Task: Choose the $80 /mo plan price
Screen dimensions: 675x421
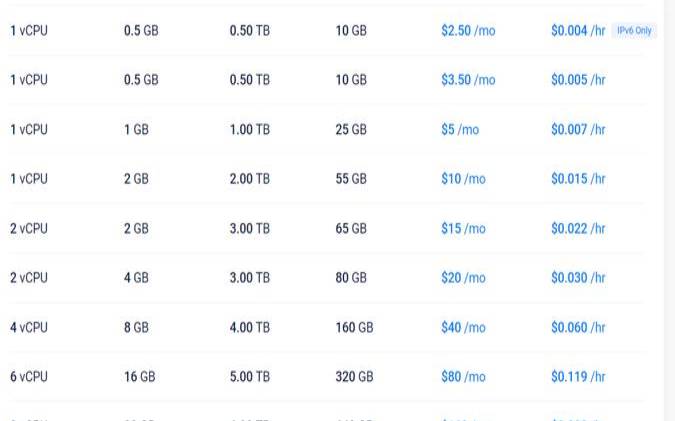Action: click(x=463, y=377)
